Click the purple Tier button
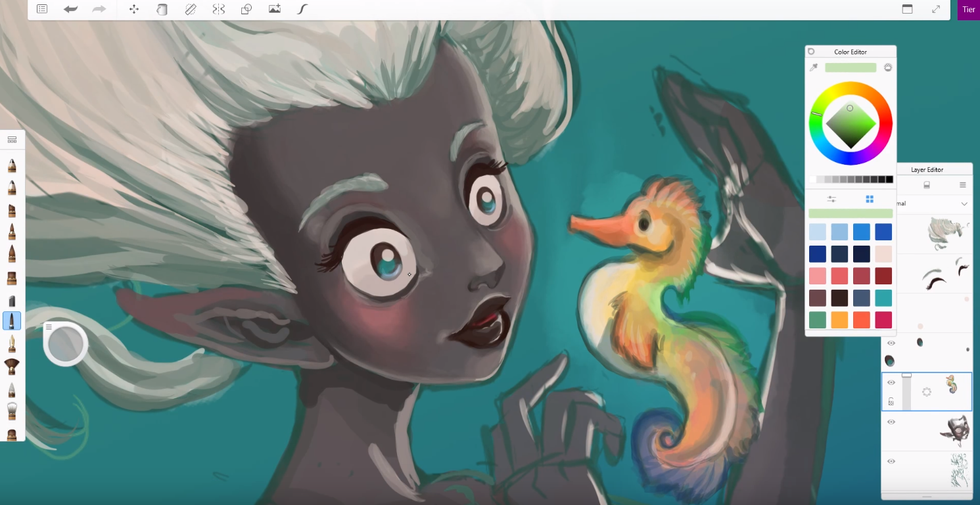The width and height of the screenshot is (980, 505). [x=968, y=10]
